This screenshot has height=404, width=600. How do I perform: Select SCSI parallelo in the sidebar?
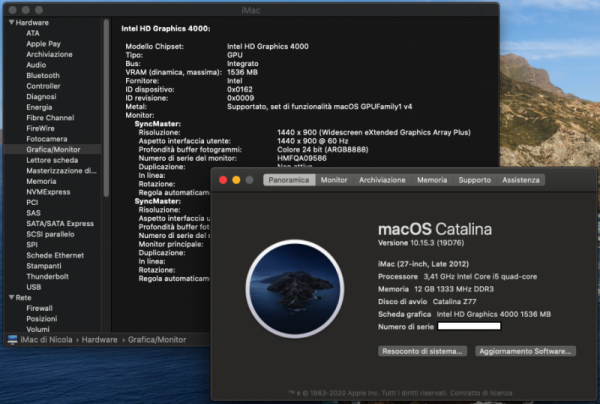click(50, 234)
